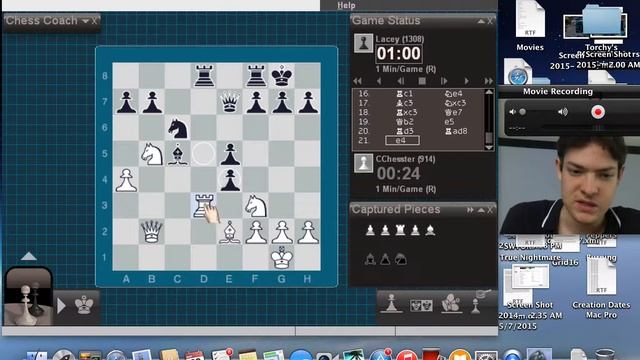Select the black pawn on a7
Screen dimensions: 640x360
pos(126,102)
